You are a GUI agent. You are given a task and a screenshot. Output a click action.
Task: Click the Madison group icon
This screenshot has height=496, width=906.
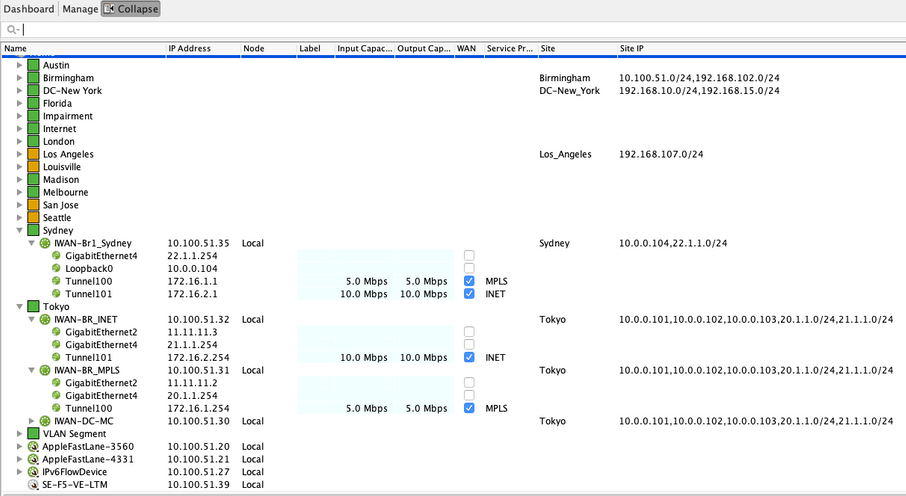pos(34,180)
